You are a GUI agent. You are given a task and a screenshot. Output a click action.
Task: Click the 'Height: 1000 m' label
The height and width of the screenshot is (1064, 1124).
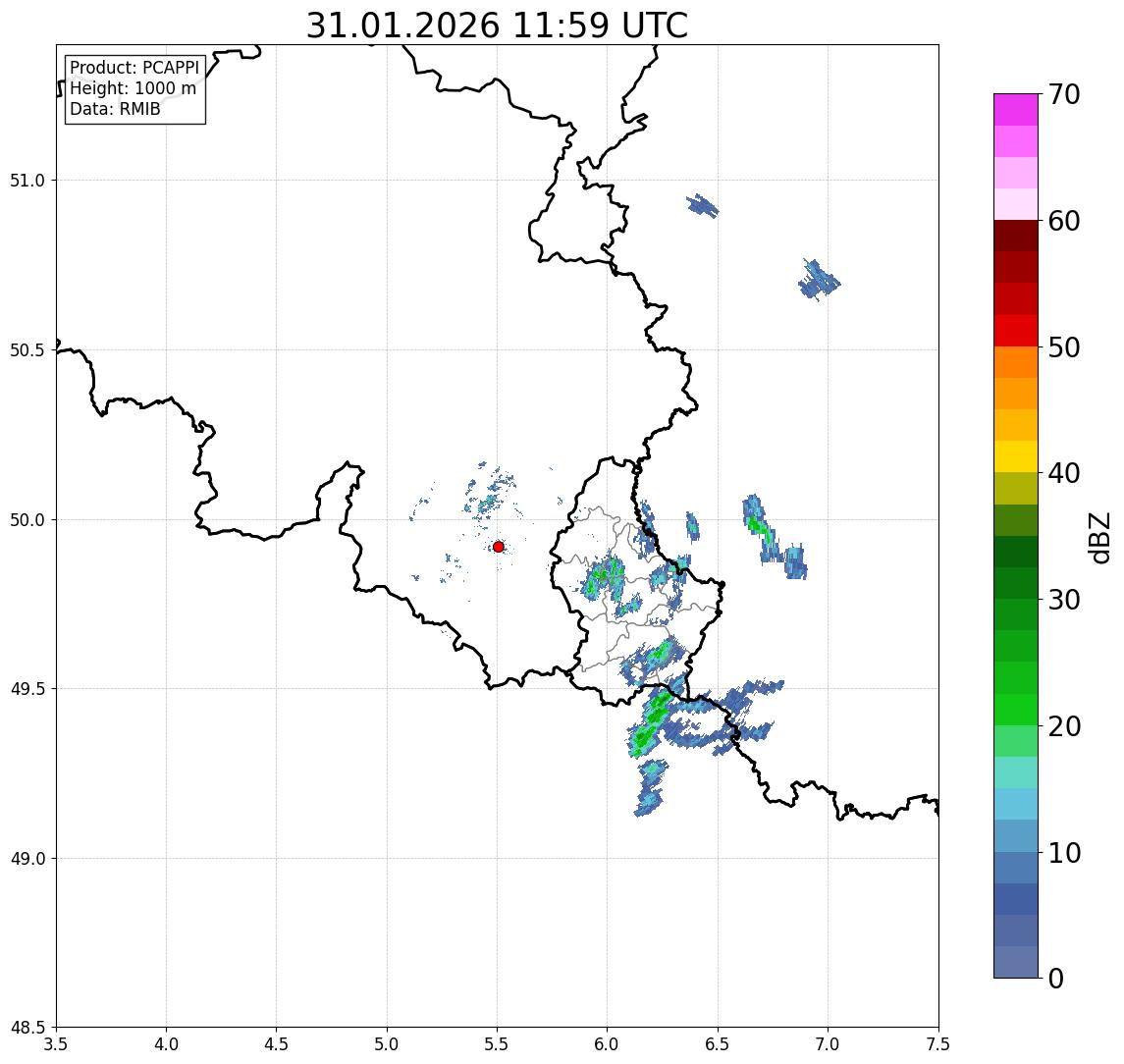click(x=133, y=88)
